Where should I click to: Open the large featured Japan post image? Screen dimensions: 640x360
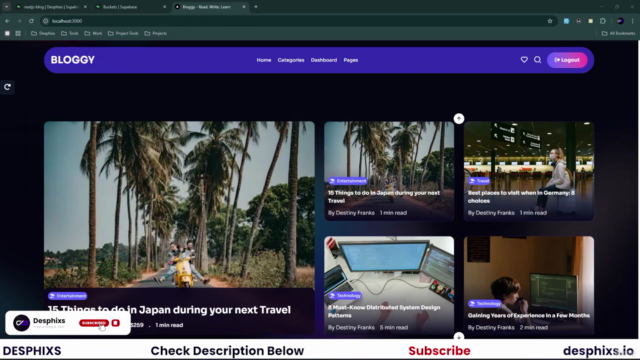click(179, 204)
